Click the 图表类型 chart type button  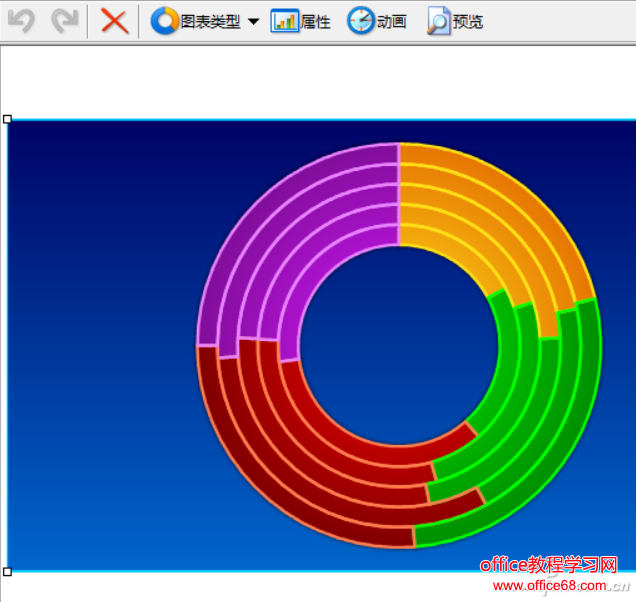coord(195,21)
